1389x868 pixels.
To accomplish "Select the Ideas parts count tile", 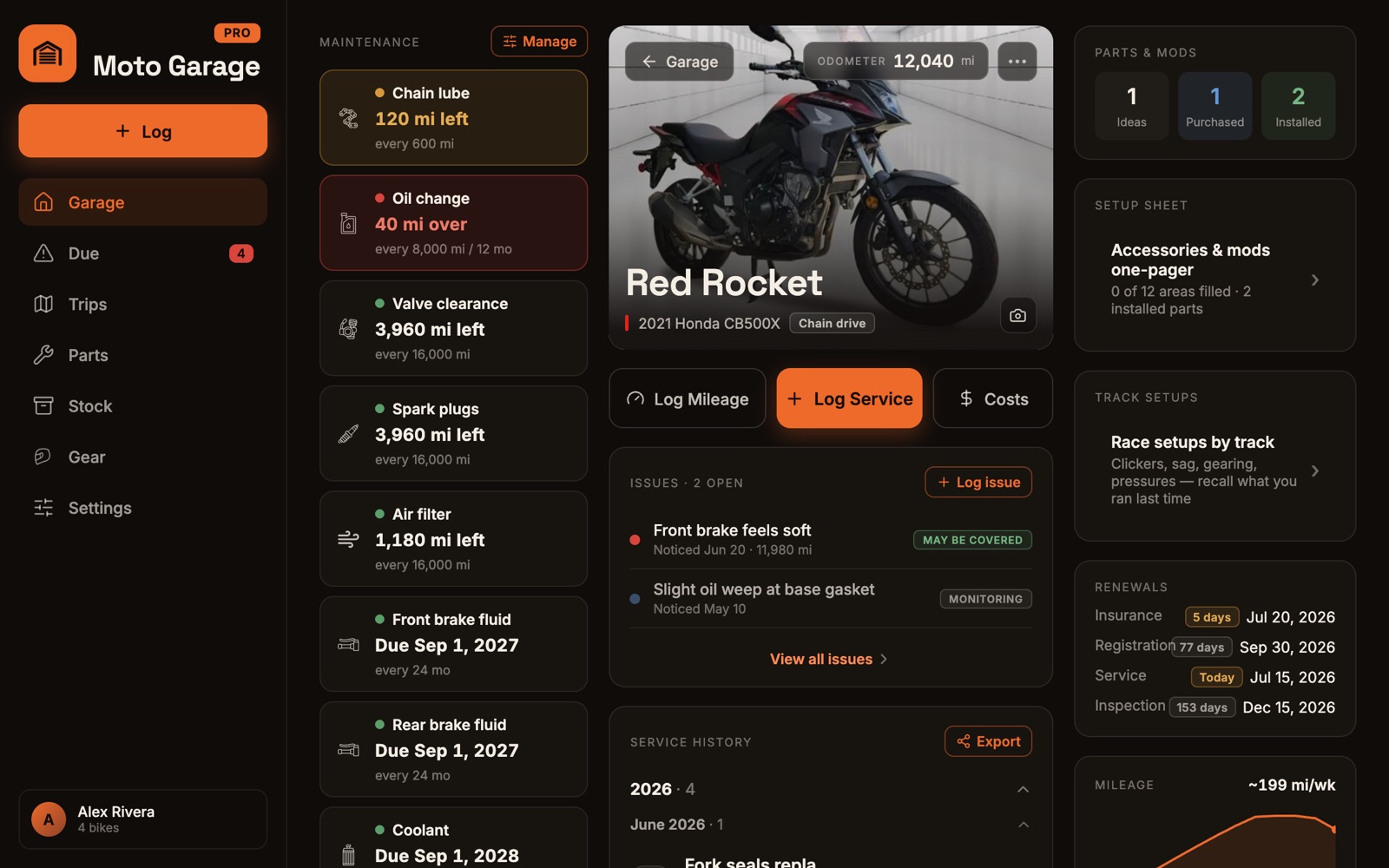I will pos(1131,106).
